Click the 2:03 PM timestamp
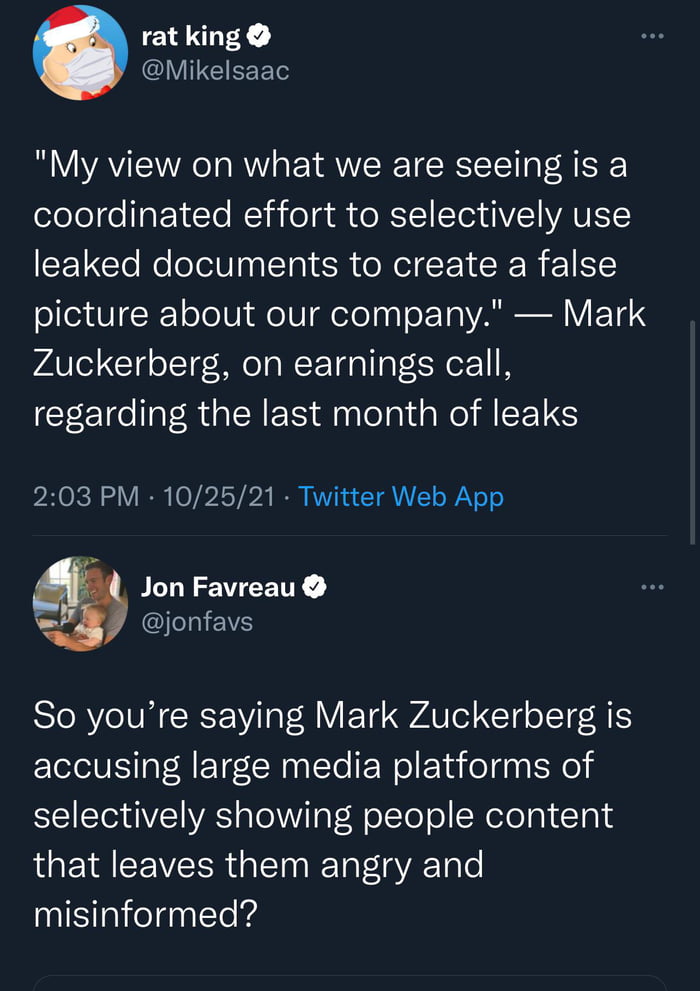 (x=86, y=496)
